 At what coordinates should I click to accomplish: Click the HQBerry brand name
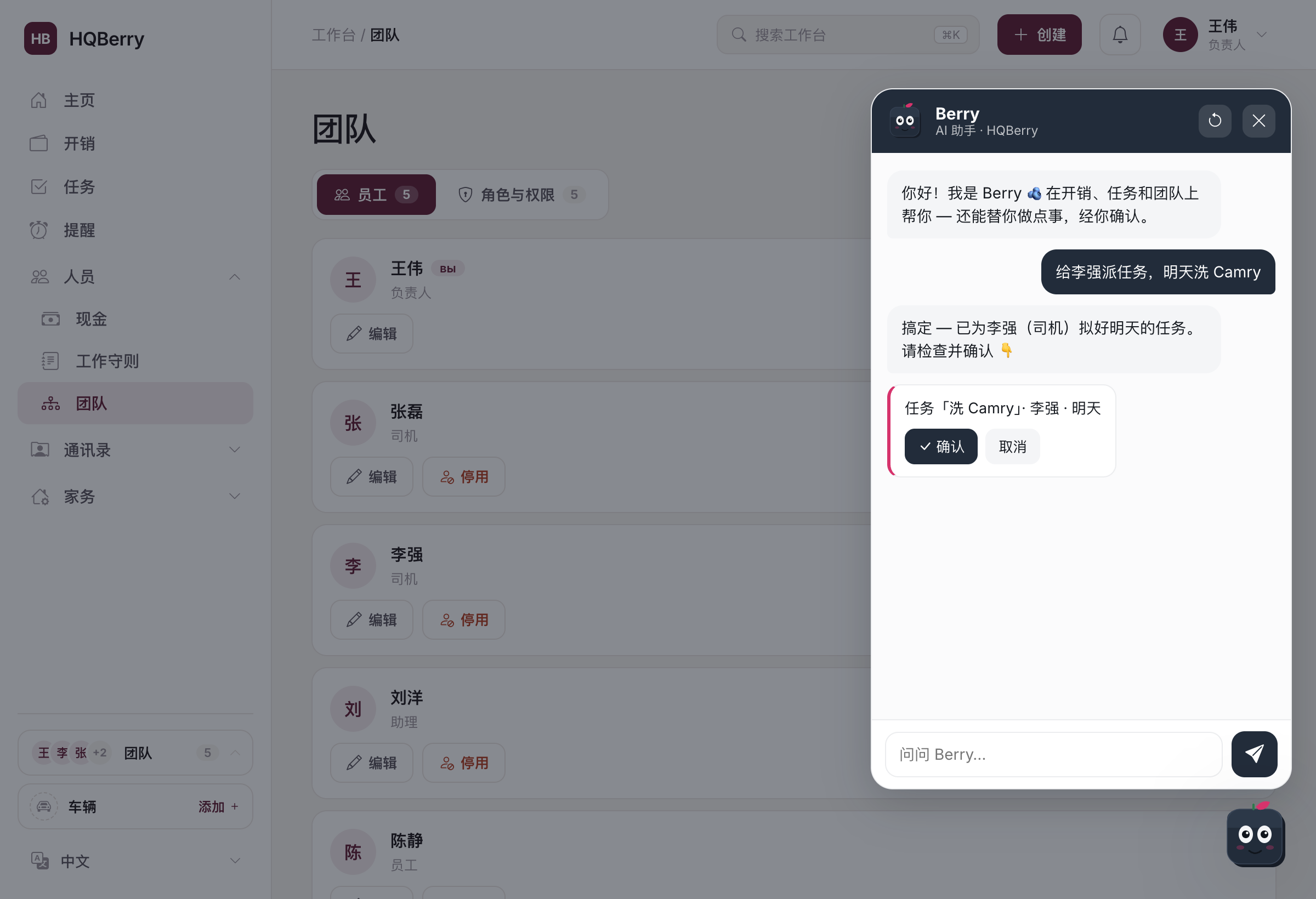tap(106, 38)
